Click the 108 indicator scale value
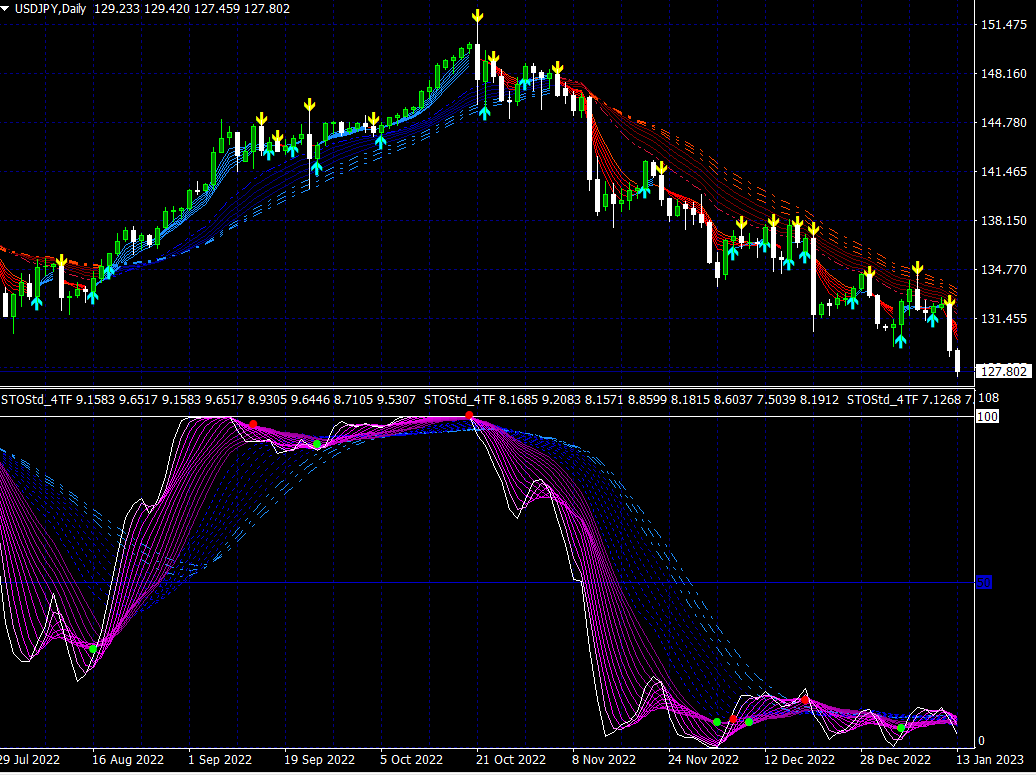The height and width of the screenshot is (776, 1036). [988, 398]
